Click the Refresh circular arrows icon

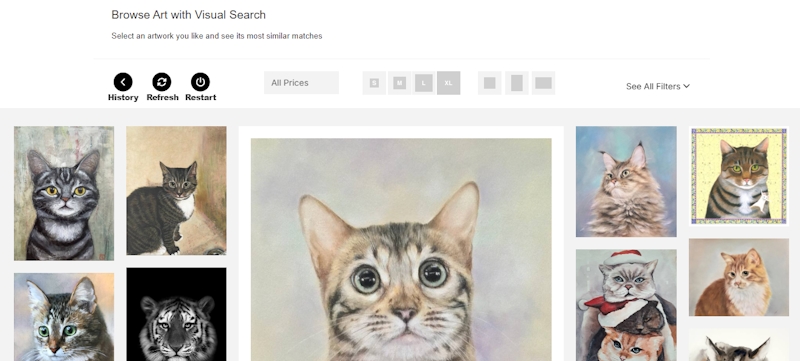[162, 82]
